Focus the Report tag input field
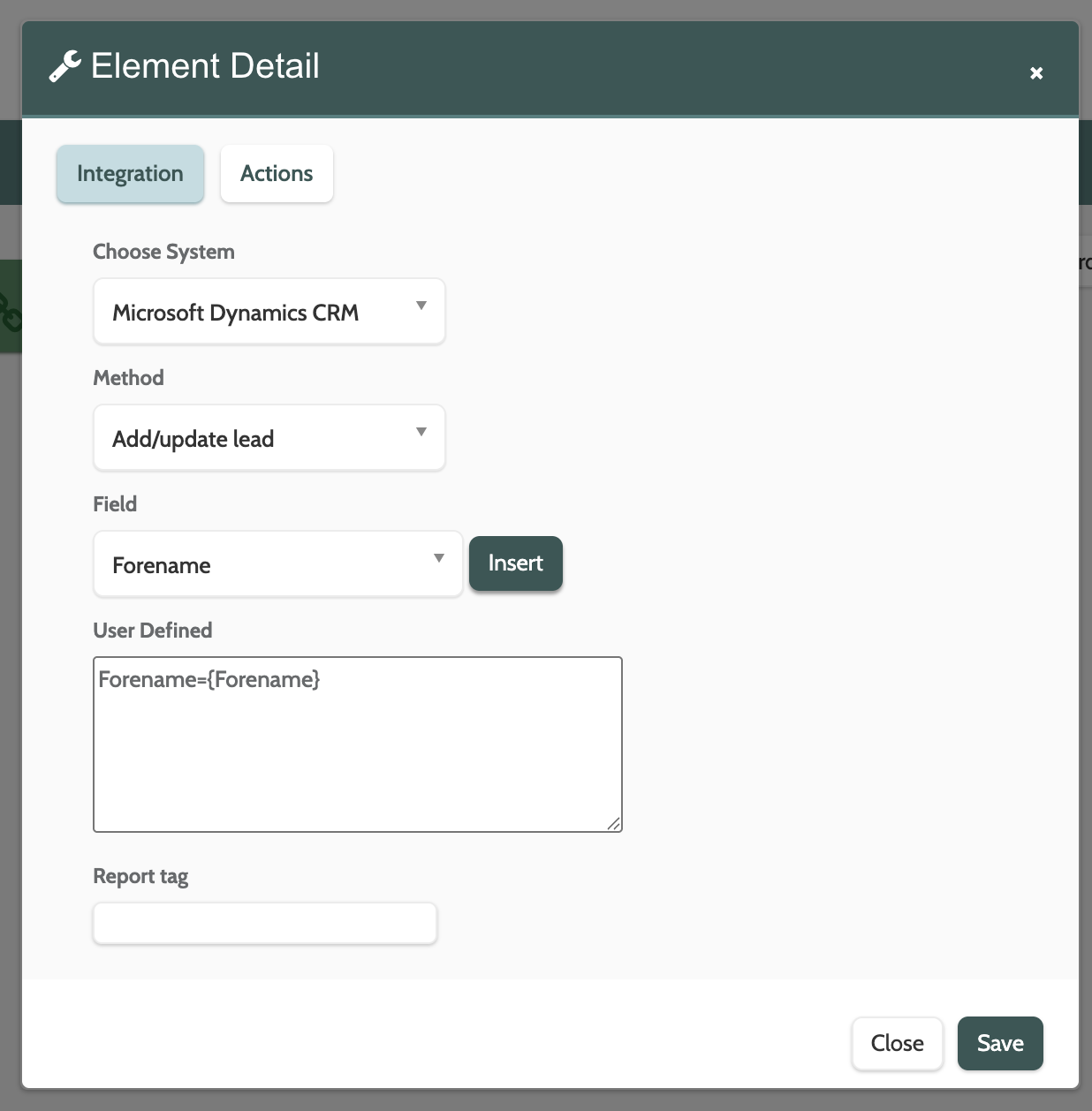This screenshot has width=1092, height=1111. click(265, 924)
